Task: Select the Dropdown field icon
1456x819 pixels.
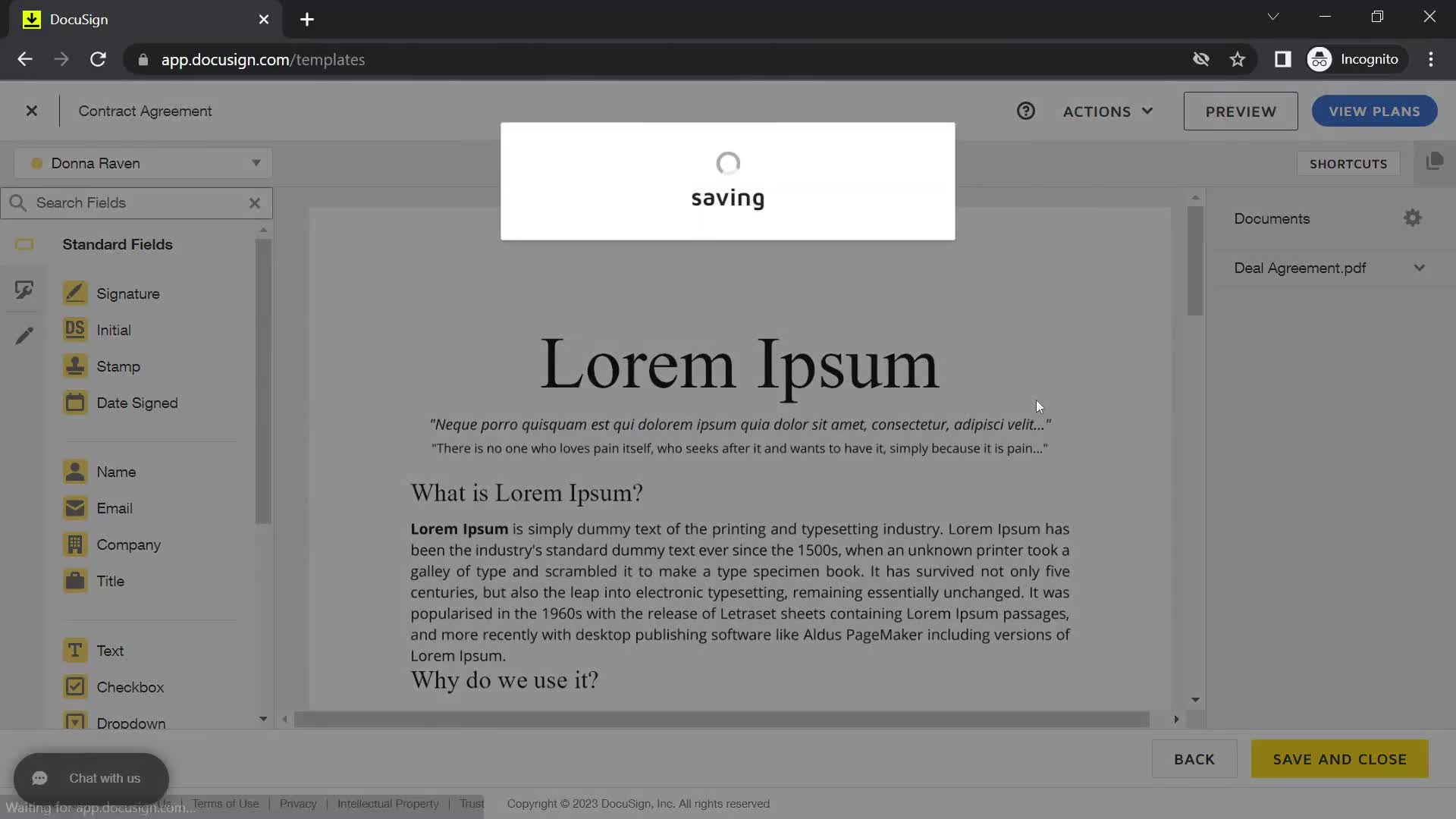Action: point(74,722)
